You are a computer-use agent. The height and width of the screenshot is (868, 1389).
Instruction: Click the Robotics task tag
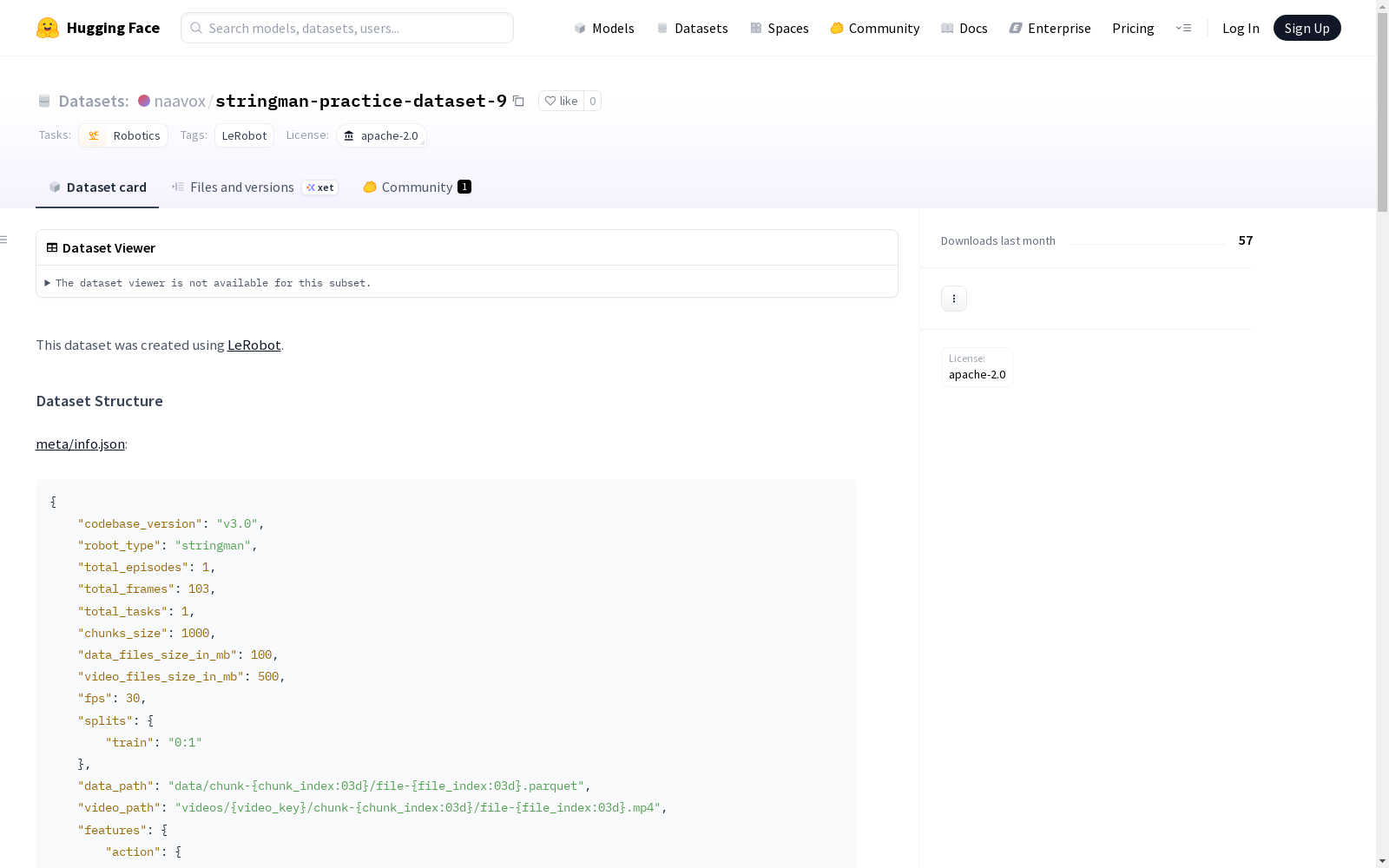pyautogui.click(x=123, y=135)
